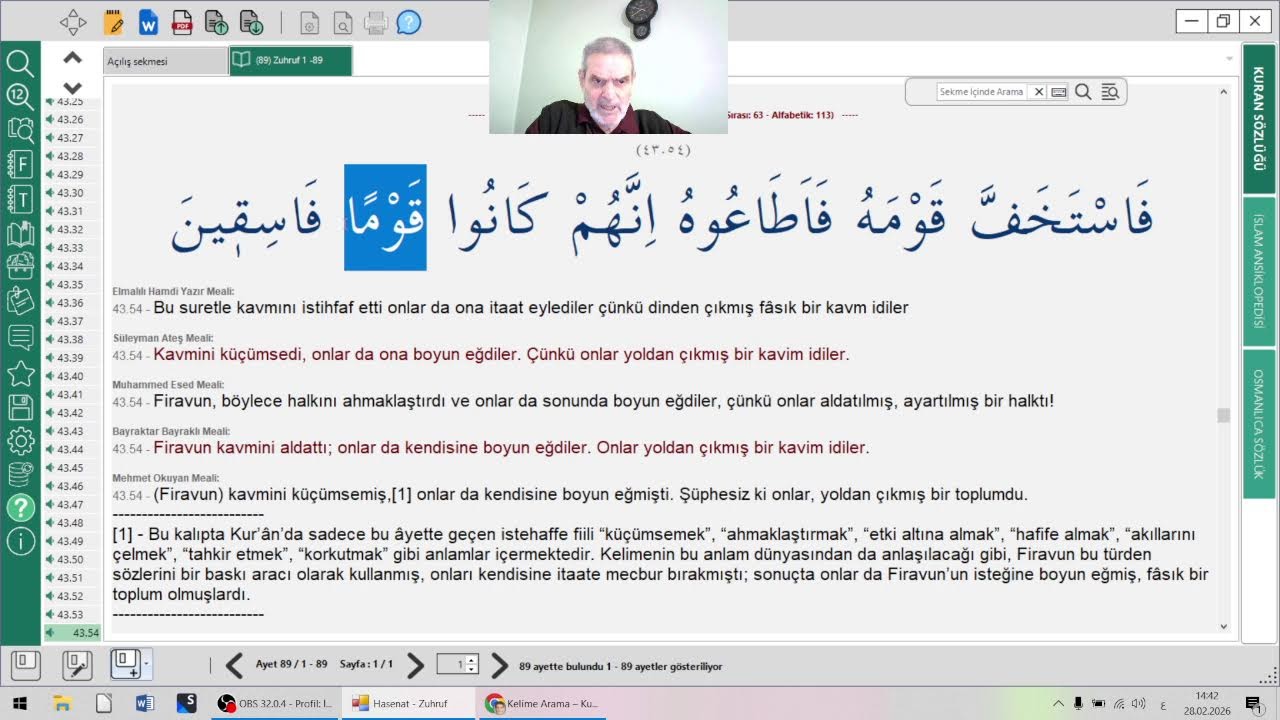
Task: Open İSLAM ANSİKLOPEDİSİ side tab
Action: click(1259, 272)
